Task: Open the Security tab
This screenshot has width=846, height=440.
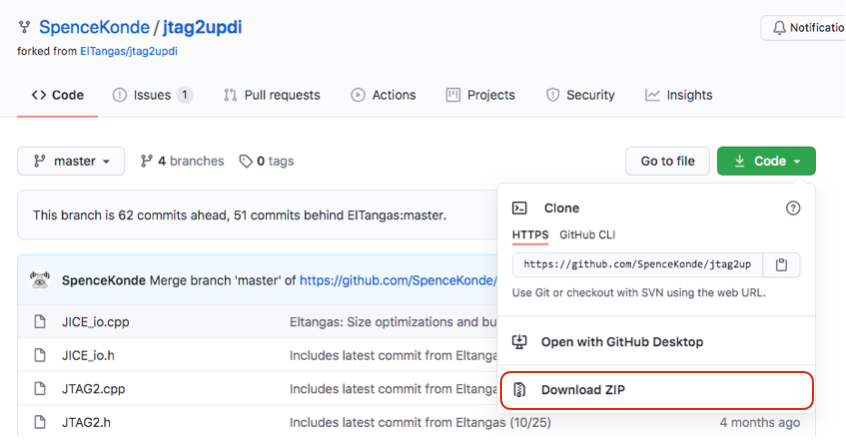Action: tap(580, 95)
